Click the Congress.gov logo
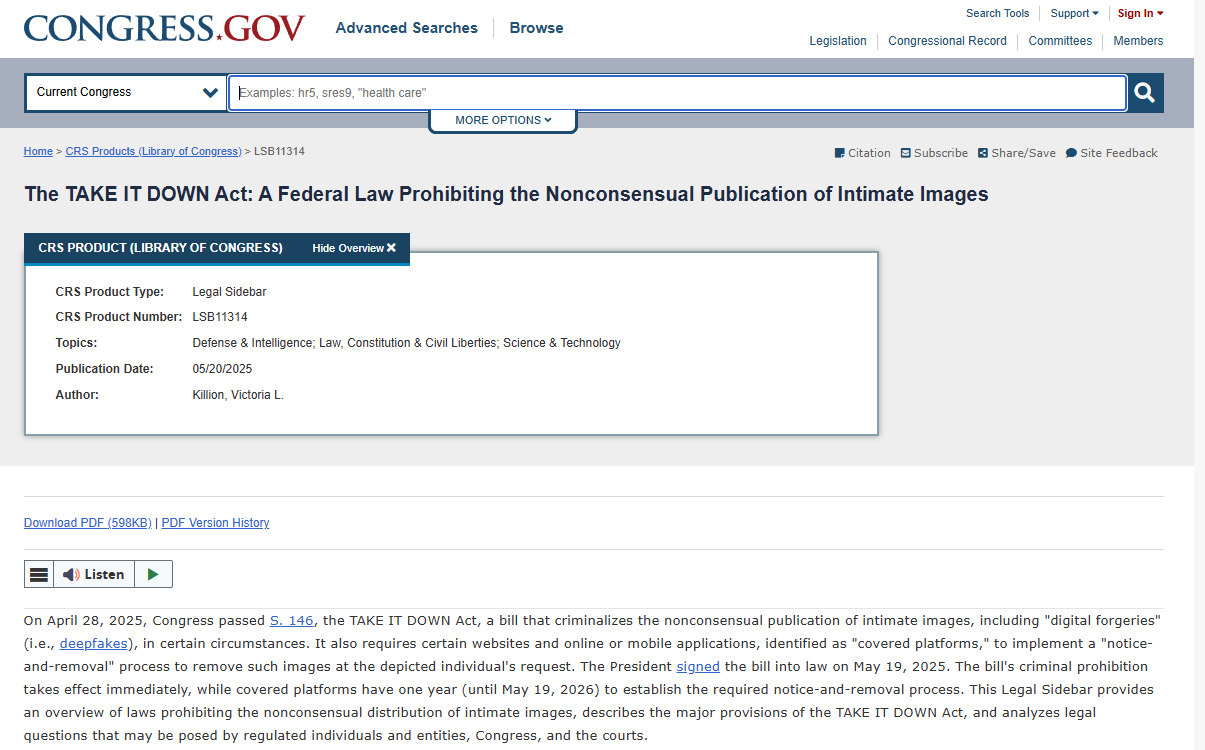1205x750 pixels. (164, 28)
